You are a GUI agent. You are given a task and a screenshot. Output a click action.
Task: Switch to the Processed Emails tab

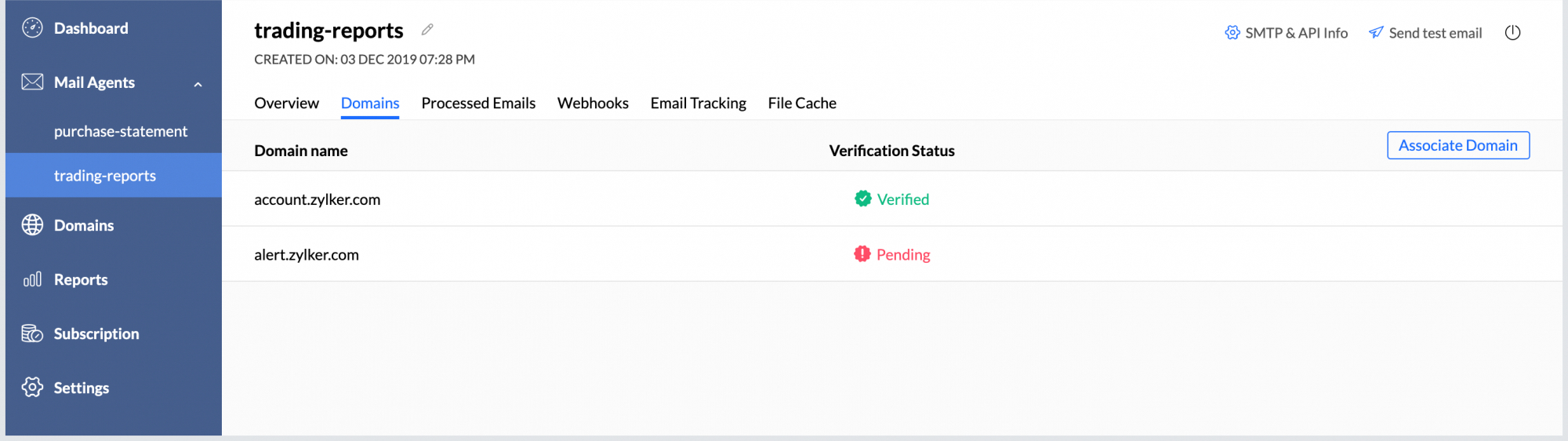coord(478,104)
